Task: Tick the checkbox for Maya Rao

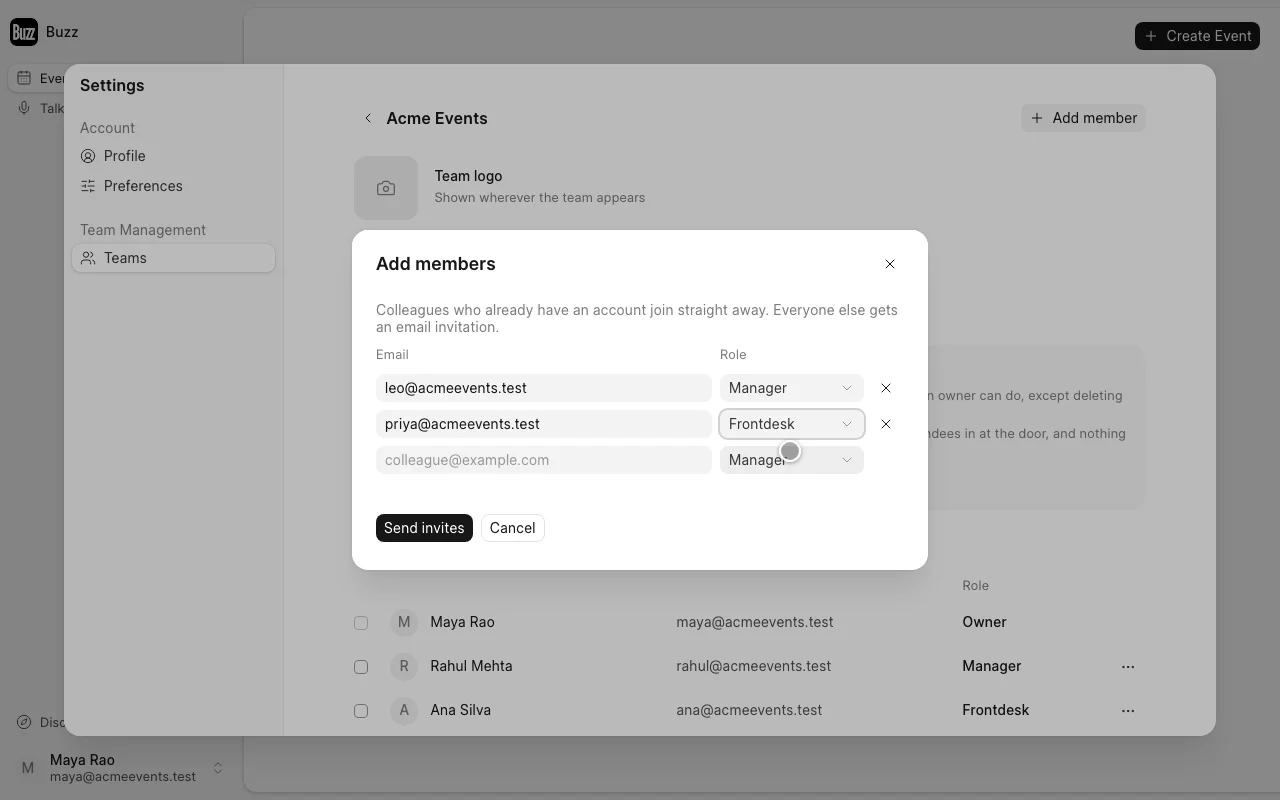Action: [x=361, y=622]
